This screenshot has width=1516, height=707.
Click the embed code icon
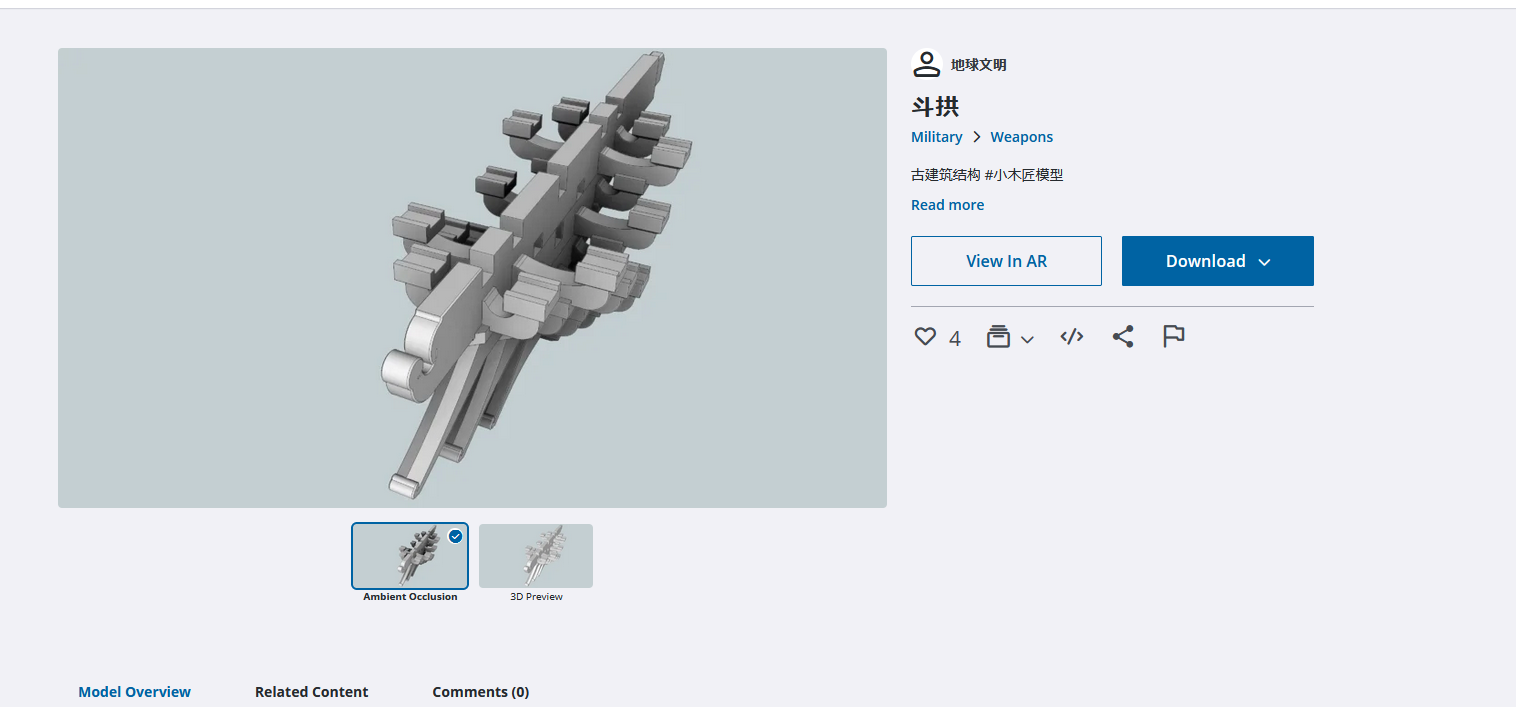[x=1072, y=337]
